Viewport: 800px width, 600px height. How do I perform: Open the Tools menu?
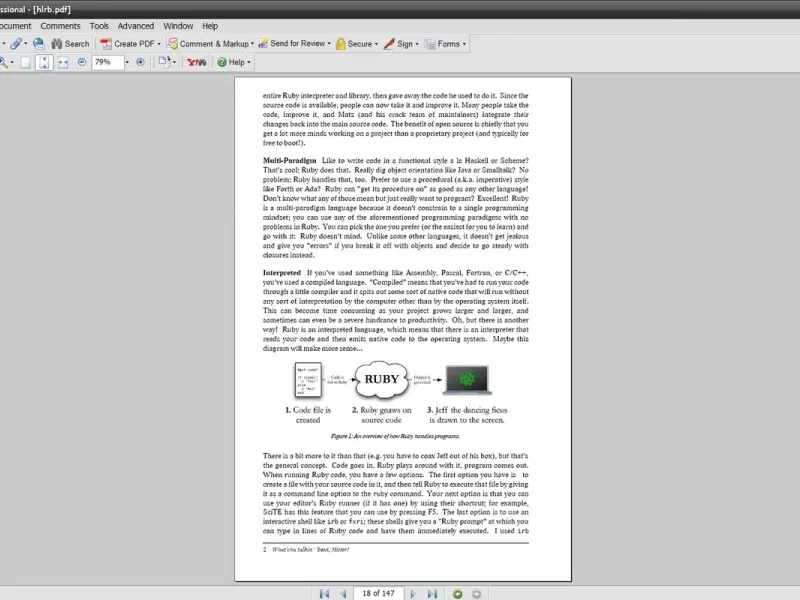pos(99,26)
